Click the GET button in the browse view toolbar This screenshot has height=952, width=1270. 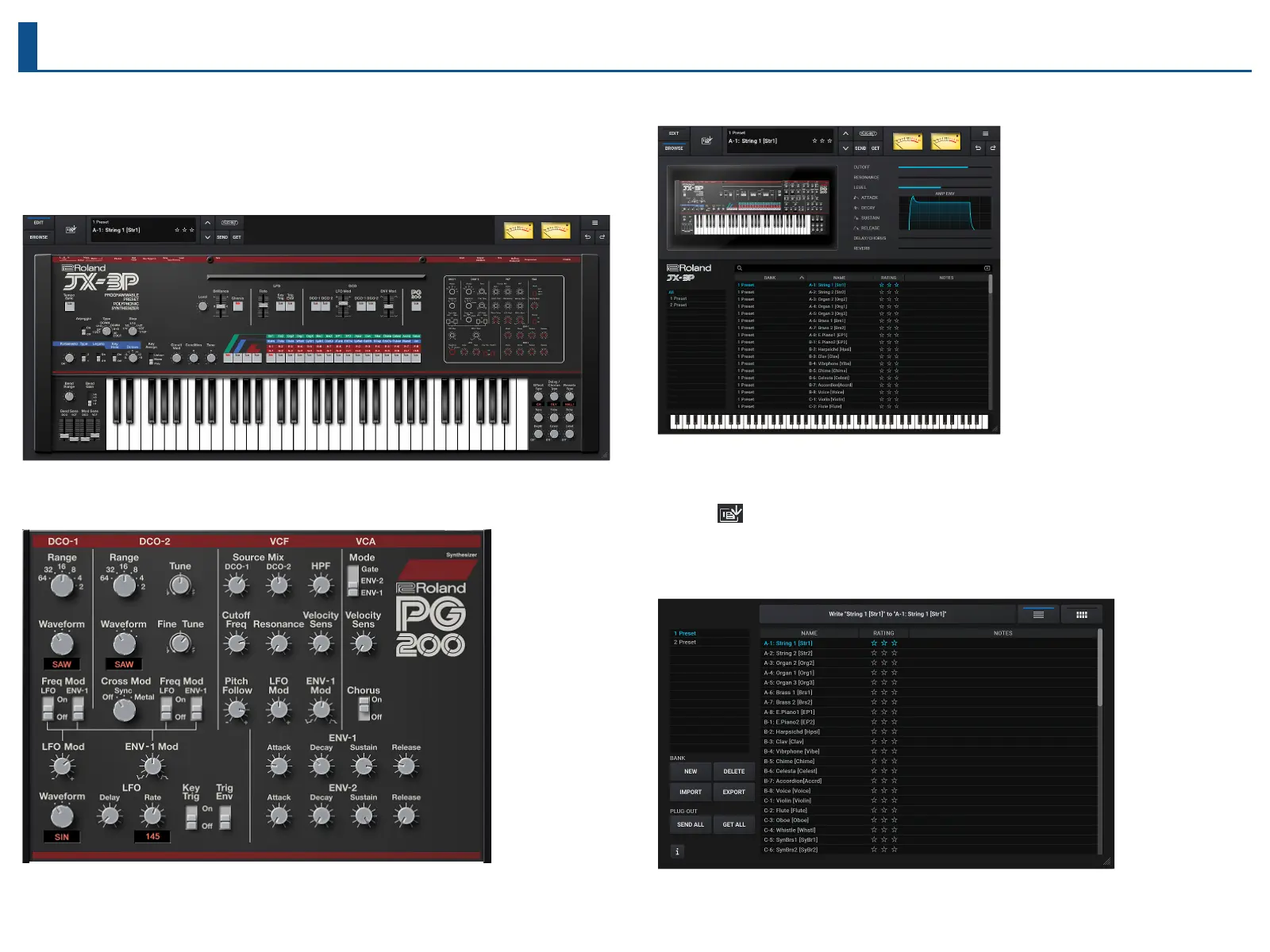point(876,148)
